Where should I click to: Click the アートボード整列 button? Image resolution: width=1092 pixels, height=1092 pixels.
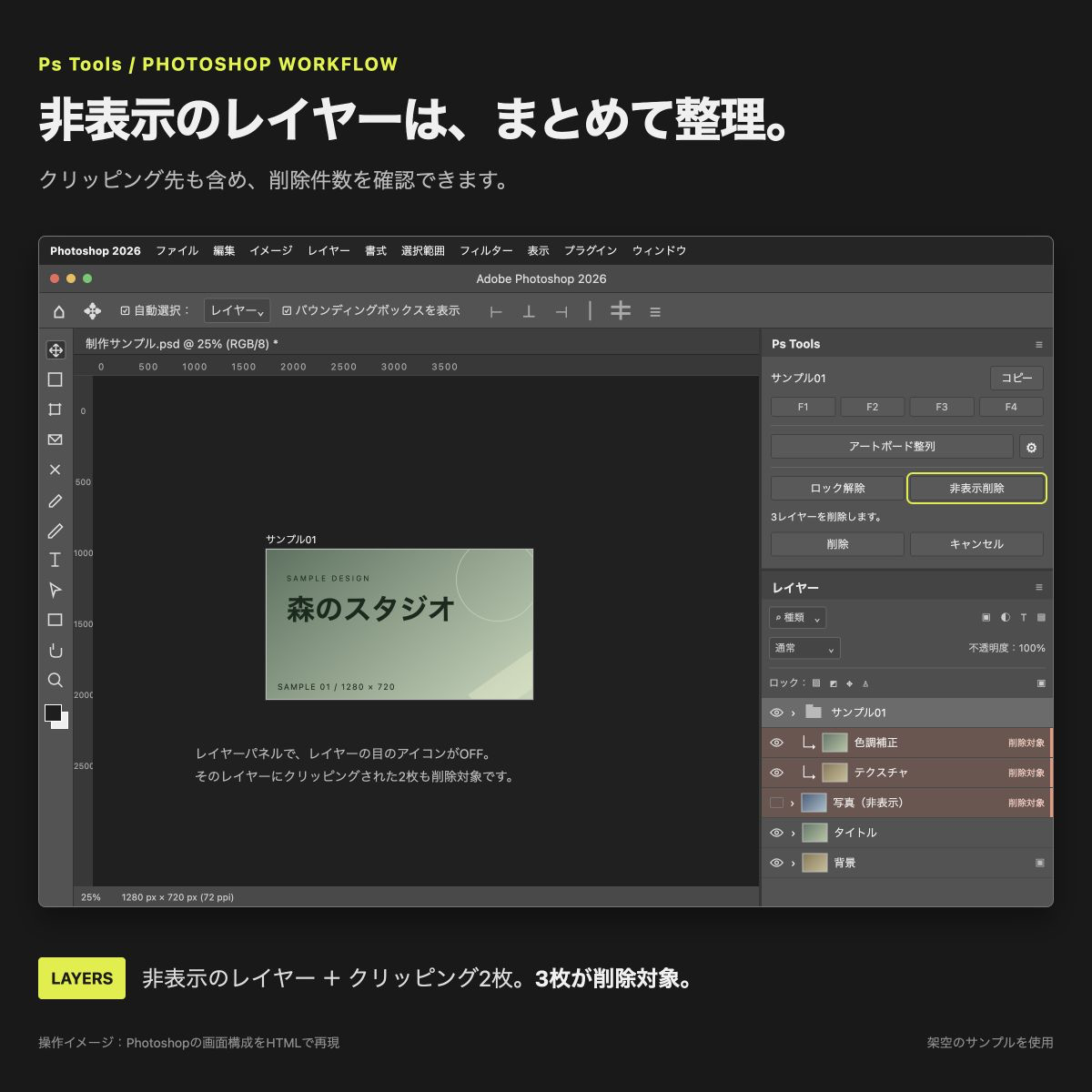pyautogui.click(x=892, y=447)
